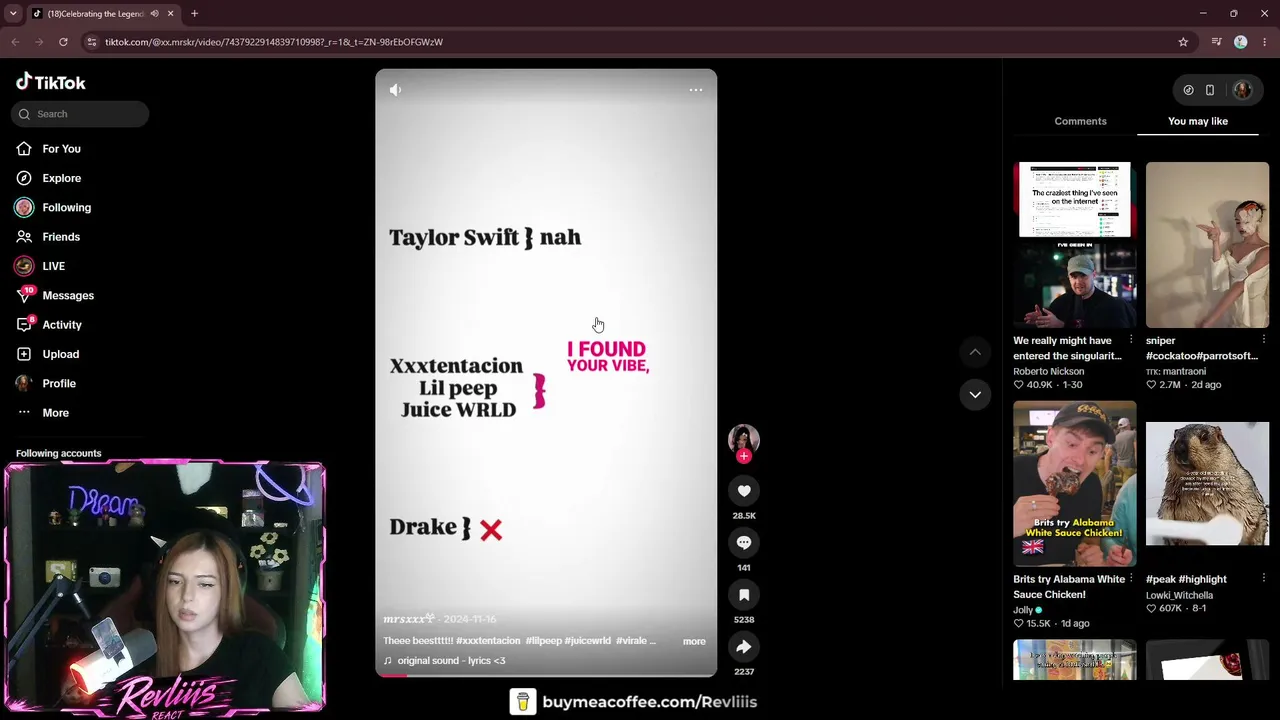Open the account avatar menu at top right

click(1242, 90)
